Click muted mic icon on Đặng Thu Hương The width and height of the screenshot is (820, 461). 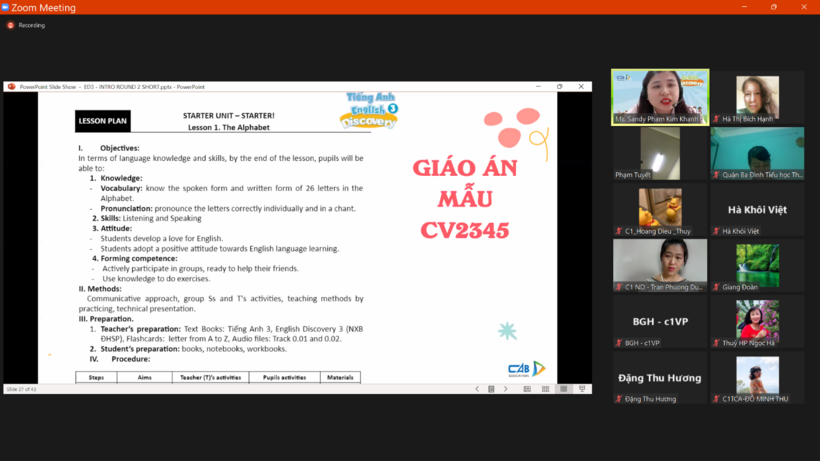619,399
